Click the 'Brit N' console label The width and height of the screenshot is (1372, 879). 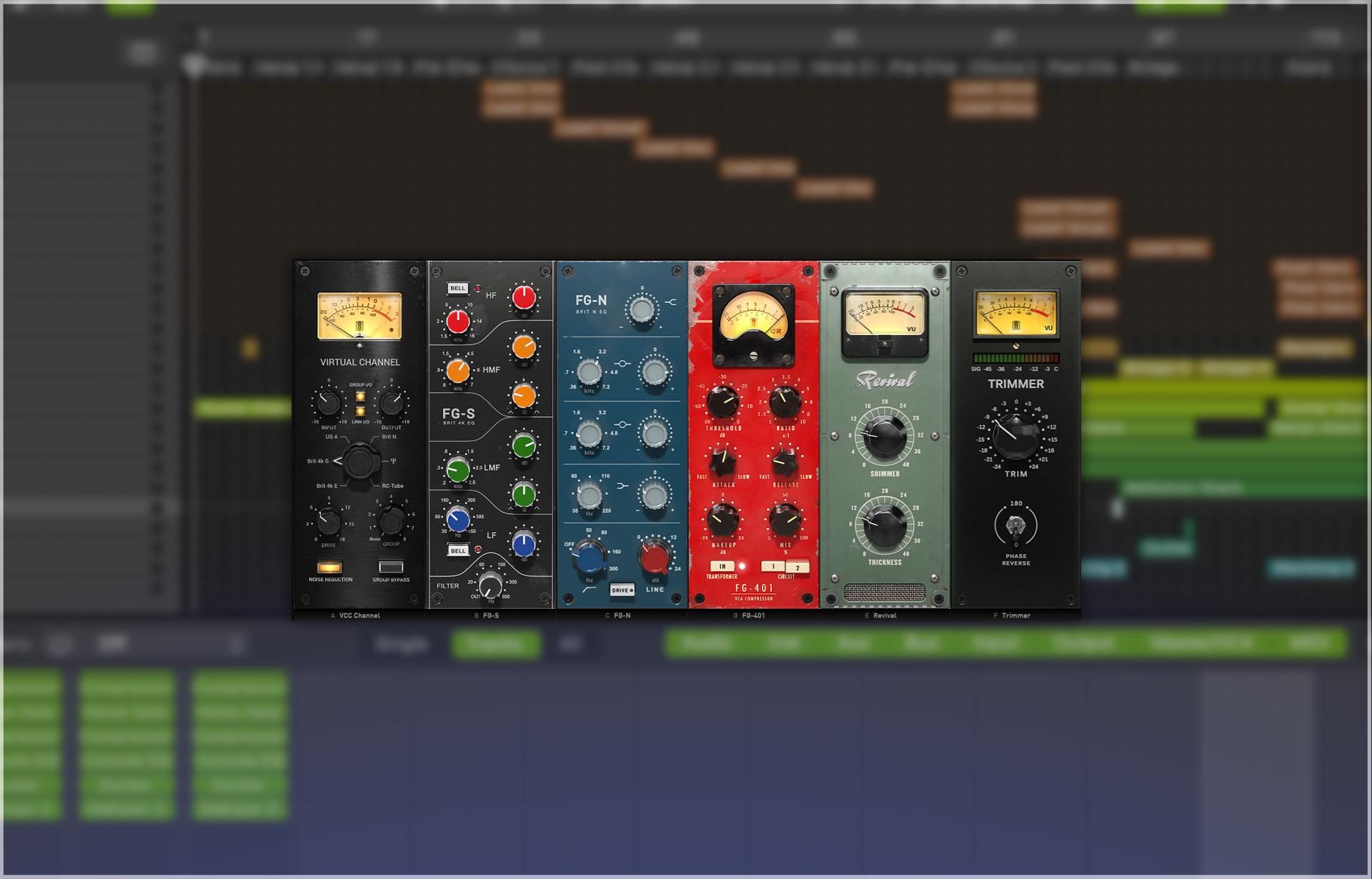(389, 437)
